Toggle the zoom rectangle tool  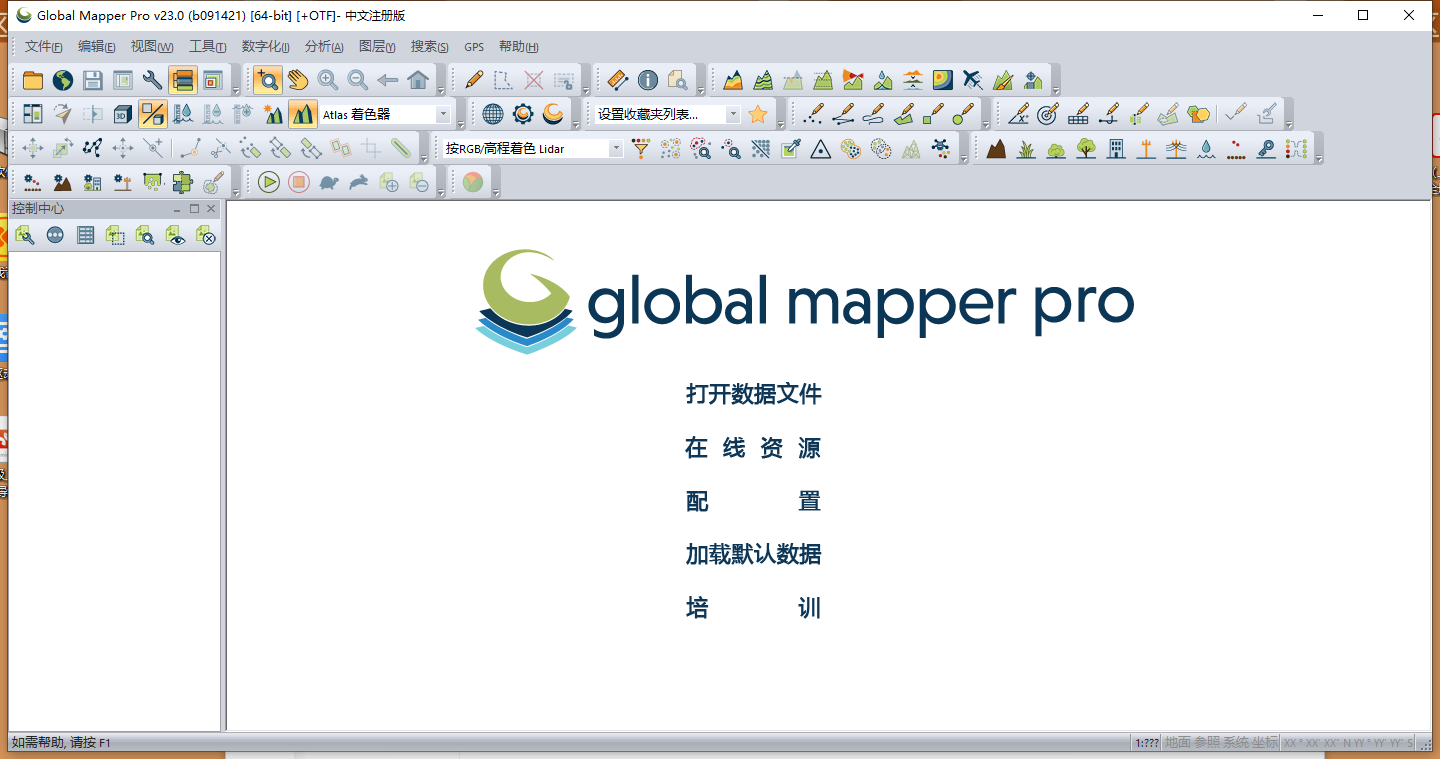coord(267,81)
